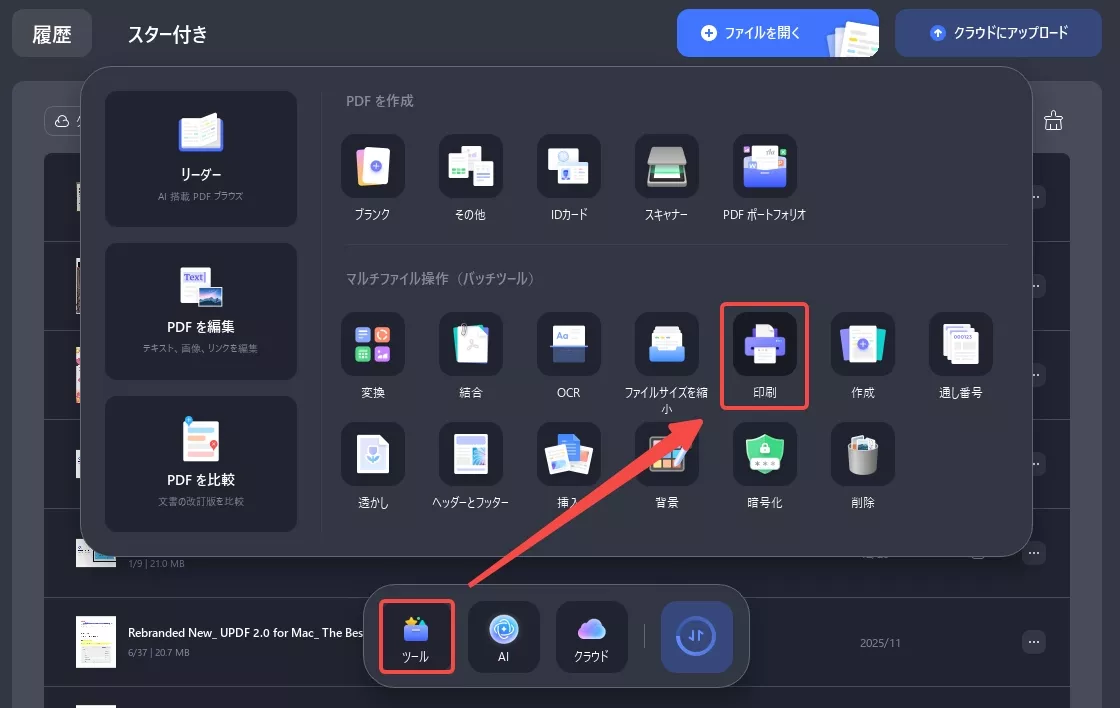The image size is (1120, 708).
Task: Open more options for Rebranded New_ UPDF 2.0 file
Action: pos(1035,641)
